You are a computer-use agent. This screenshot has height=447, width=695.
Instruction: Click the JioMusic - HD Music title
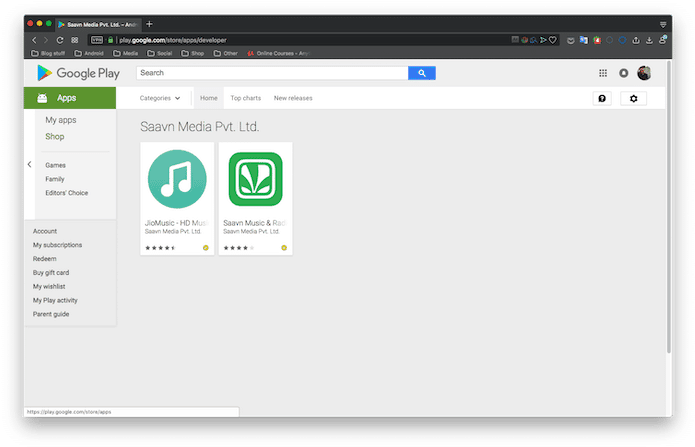pyautogui.click(x=177, y=223)
